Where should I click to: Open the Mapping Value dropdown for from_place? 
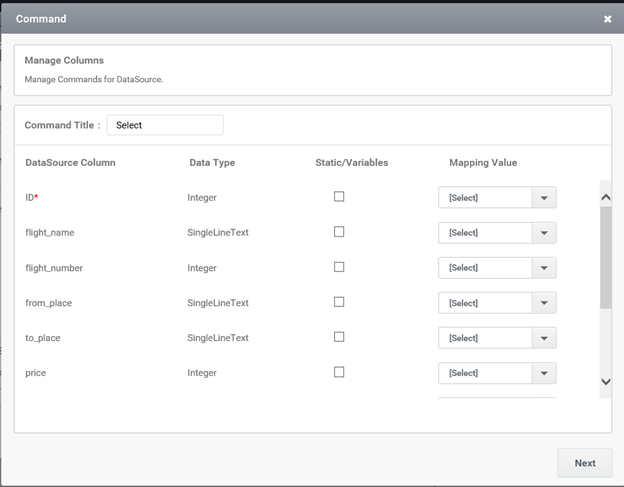pyautogui.click(x=497, y=303)
